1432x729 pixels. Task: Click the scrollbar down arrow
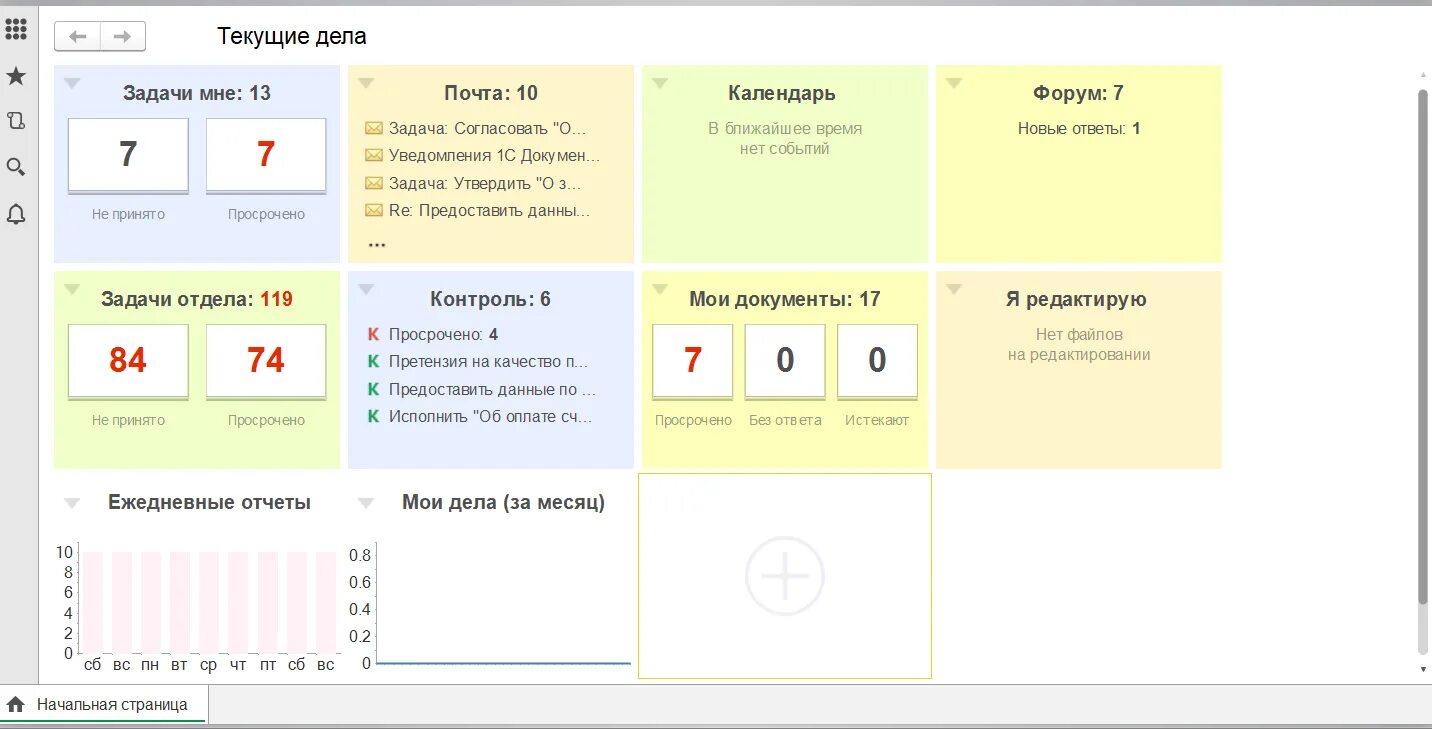[x=1423, y=668]
